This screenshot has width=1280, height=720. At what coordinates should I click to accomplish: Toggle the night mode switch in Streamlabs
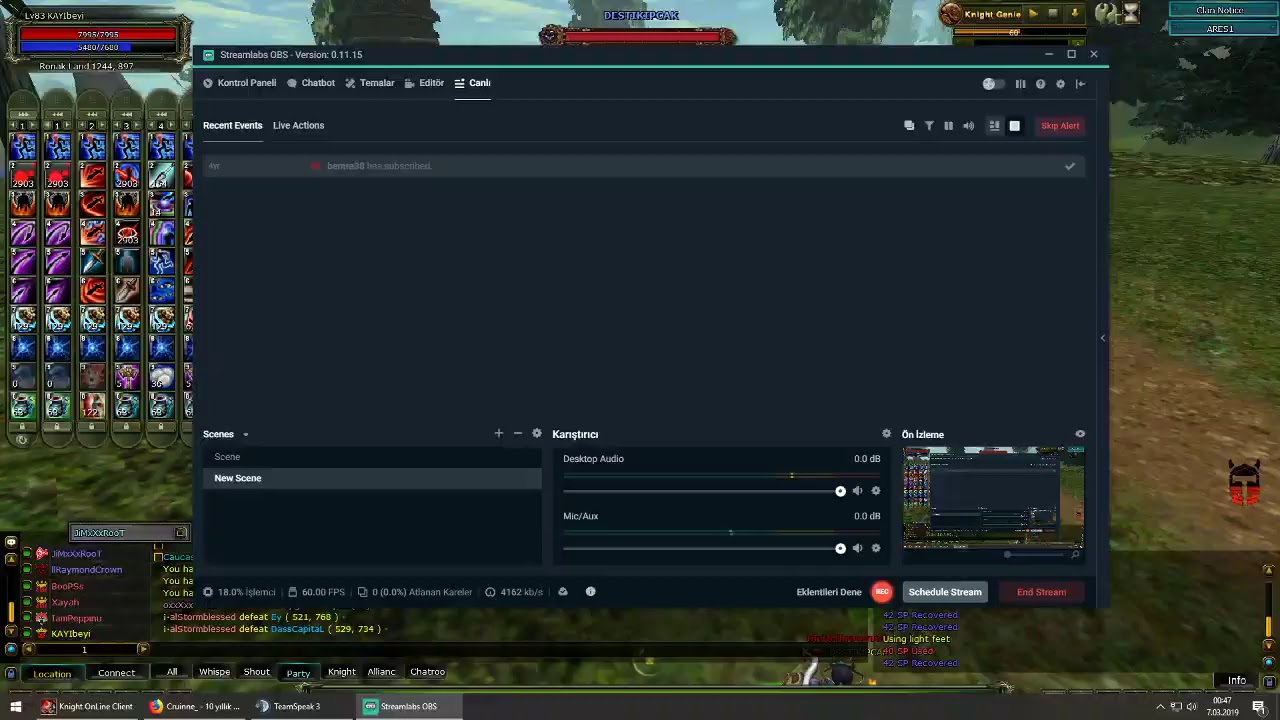click(991, 84)
